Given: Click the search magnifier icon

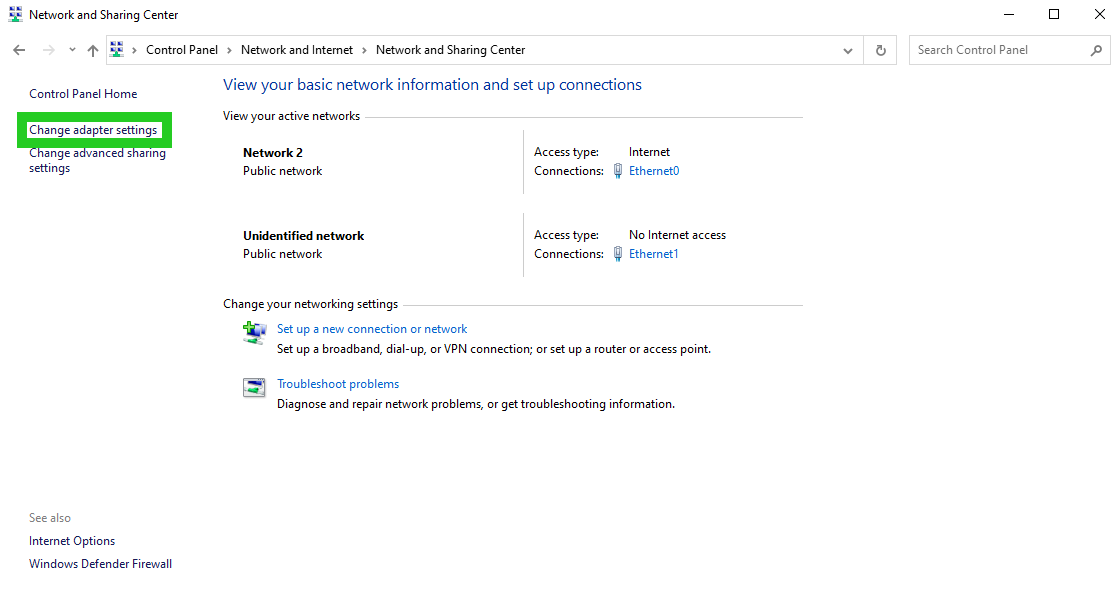Looking at the screenshot, I should tap(1097, 49).
